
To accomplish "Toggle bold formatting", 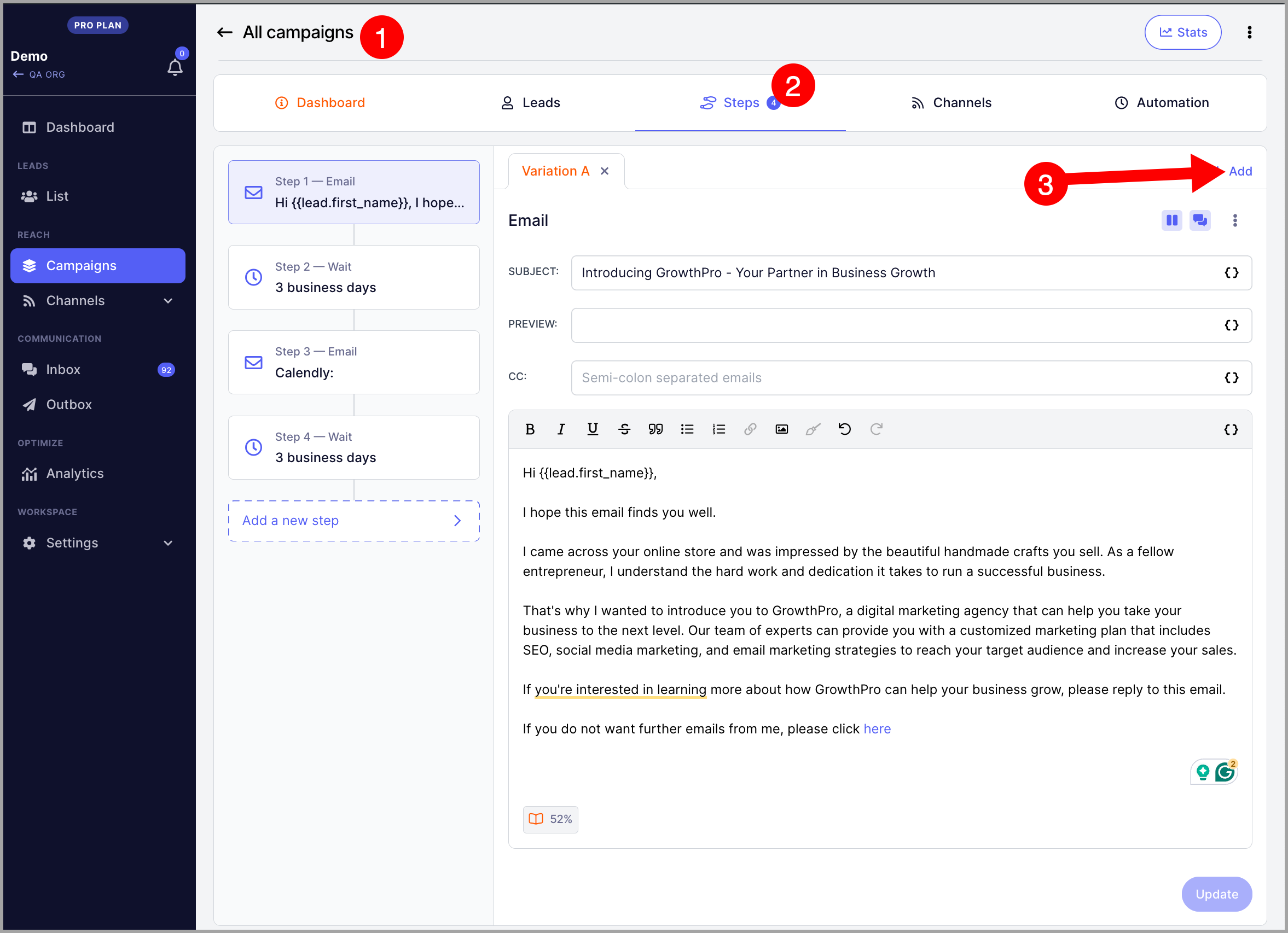I will coord(530,430).
